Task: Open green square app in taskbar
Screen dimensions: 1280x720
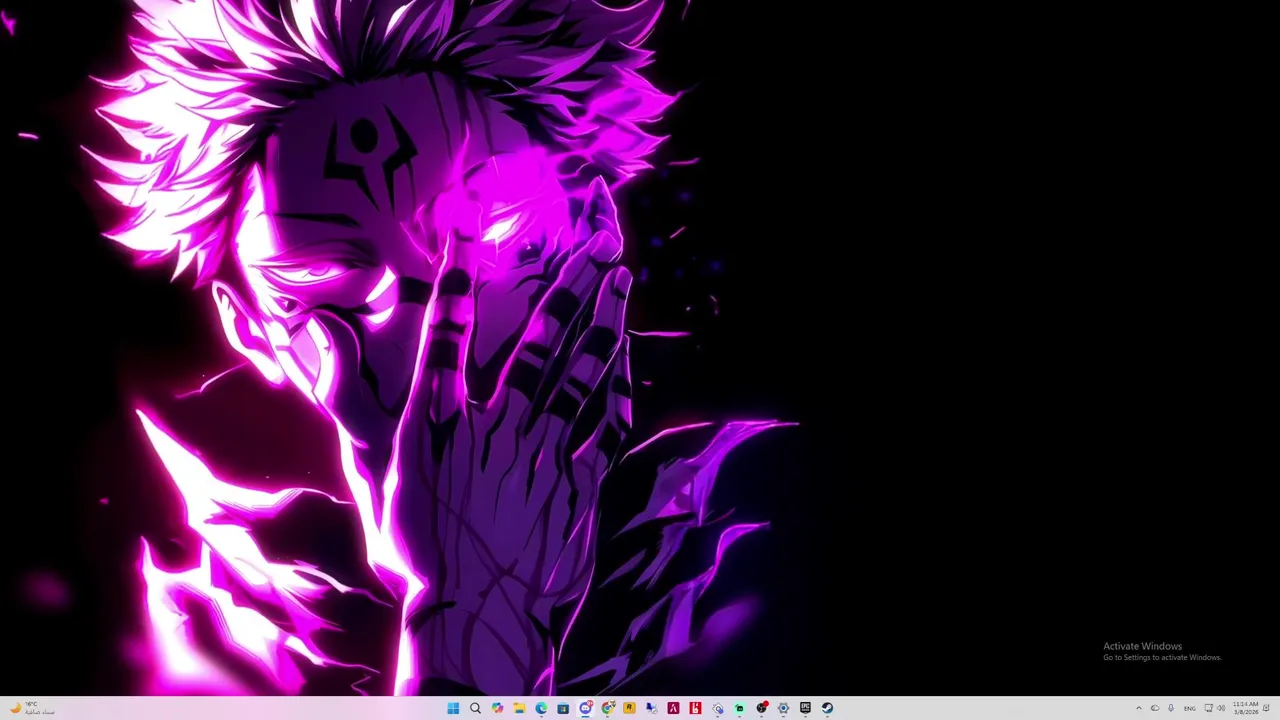Action: pyautogui.click(x=739, y=708)
